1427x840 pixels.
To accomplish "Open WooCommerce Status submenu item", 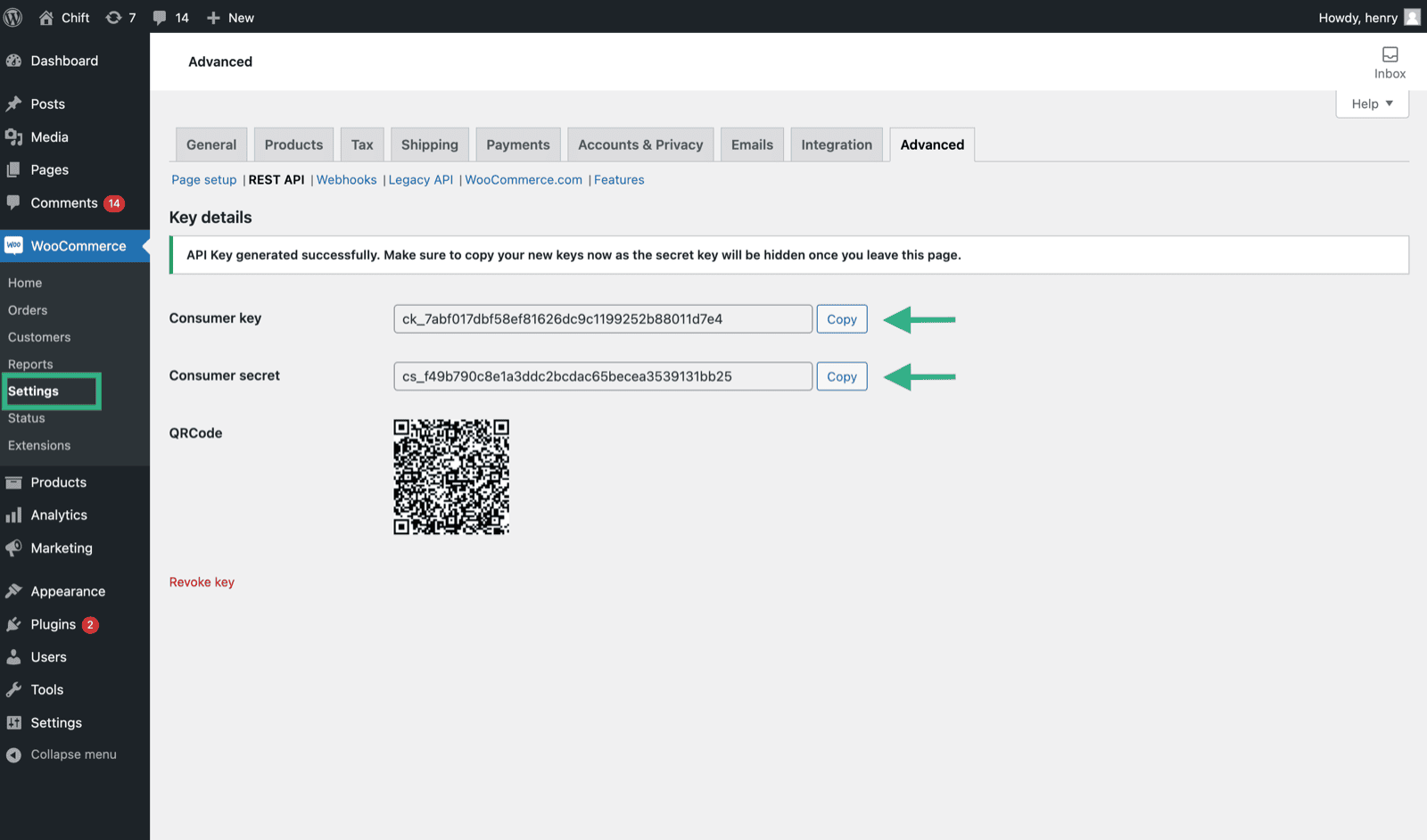I will pyautogui.click(x=26, y=418).
